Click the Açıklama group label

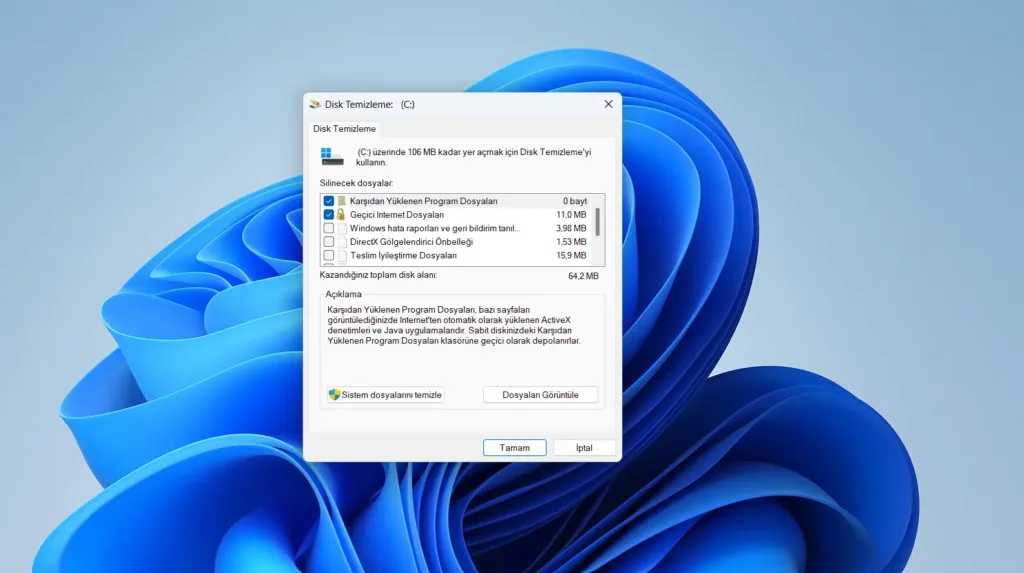point(343,294)
